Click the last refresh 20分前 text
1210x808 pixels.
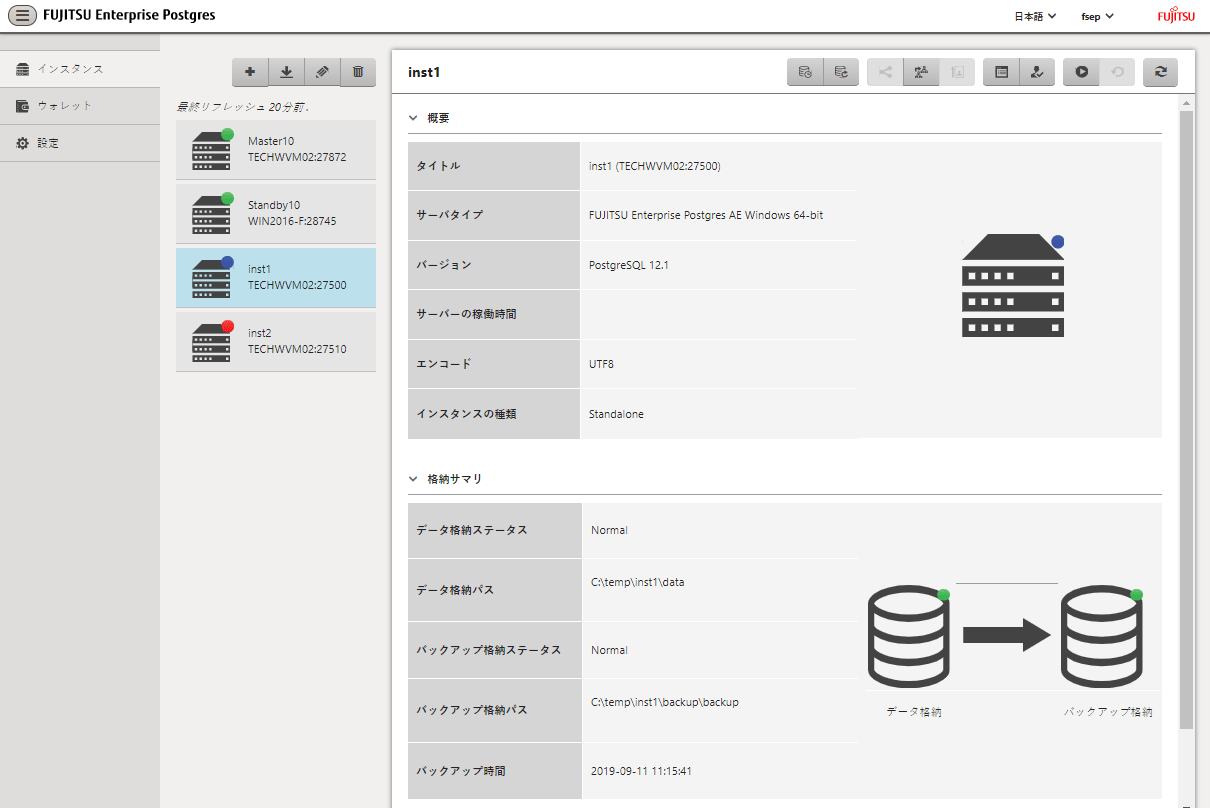pos(243,105)
